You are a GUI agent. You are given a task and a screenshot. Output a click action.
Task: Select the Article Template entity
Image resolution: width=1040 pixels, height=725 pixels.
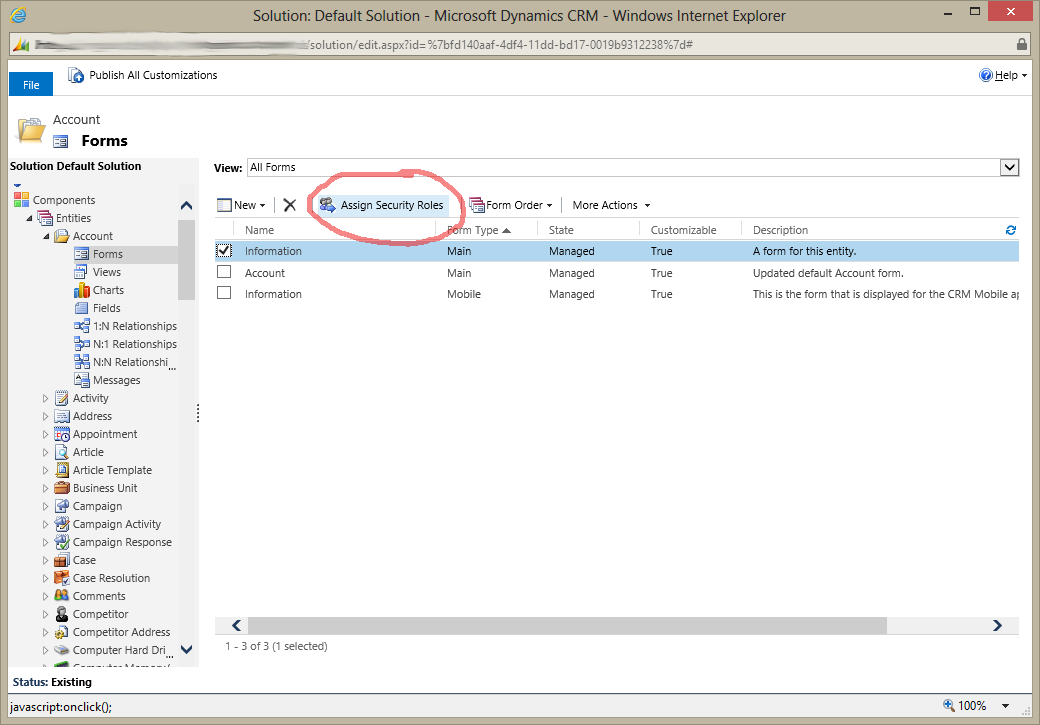tap(112, 470)
